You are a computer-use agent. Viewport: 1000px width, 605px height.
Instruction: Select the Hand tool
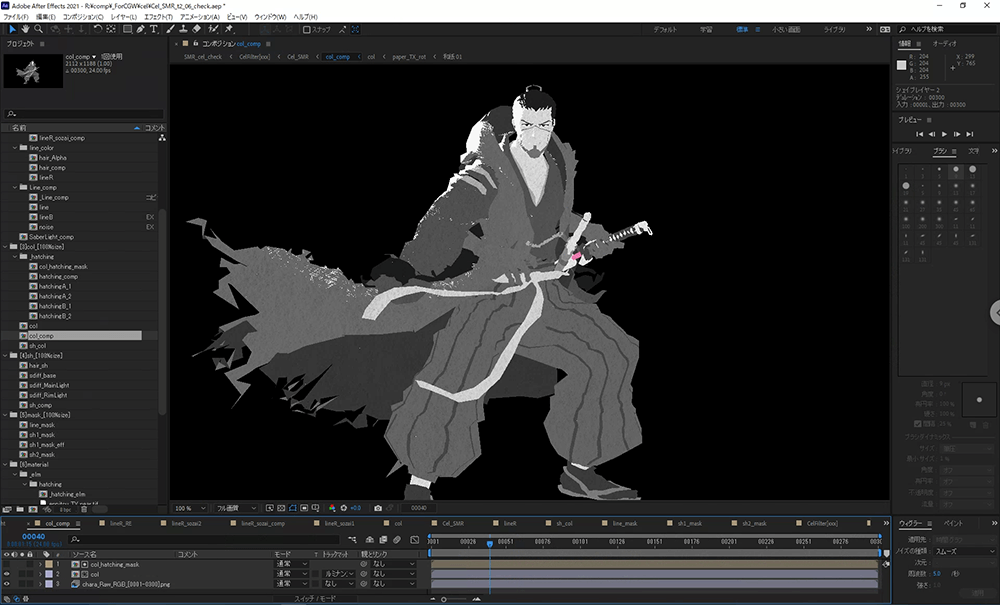pos(26,29)
